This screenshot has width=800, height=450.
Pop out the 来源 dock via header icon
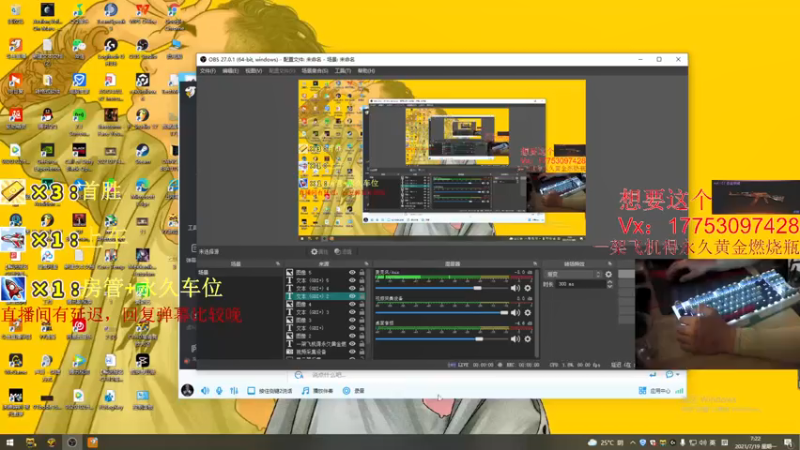point(366,264)
